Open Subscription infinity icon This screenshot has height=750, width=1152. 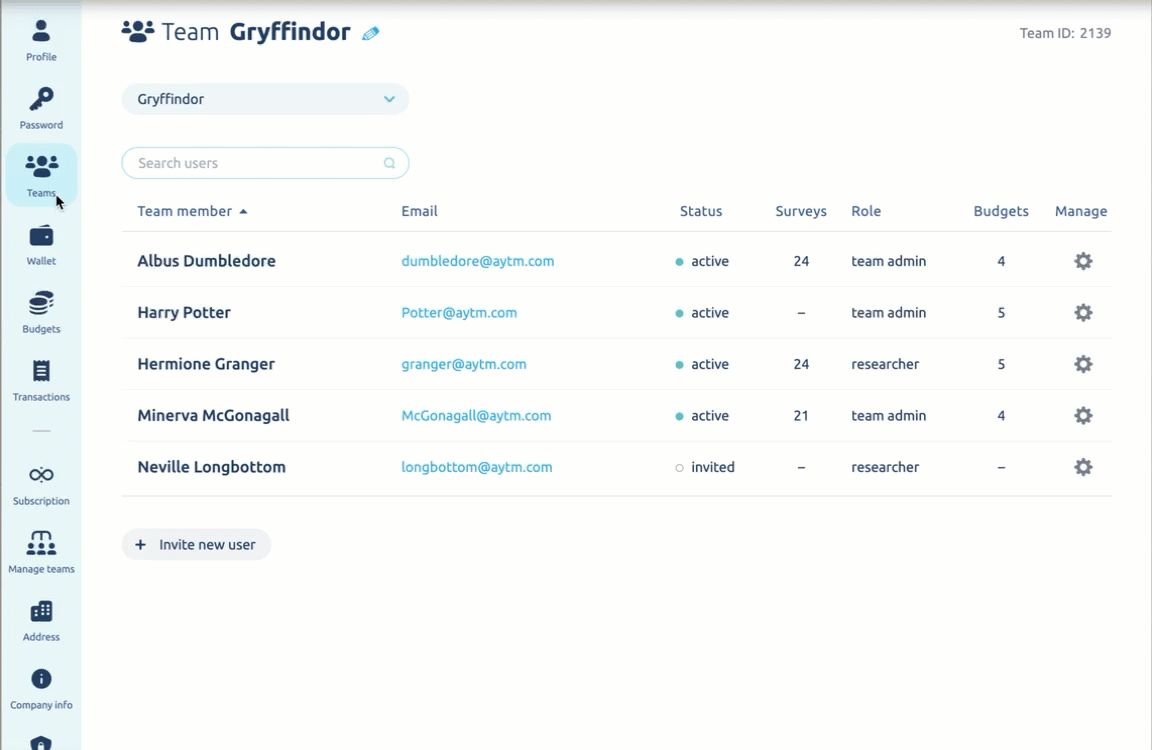(x=41, y=475)
